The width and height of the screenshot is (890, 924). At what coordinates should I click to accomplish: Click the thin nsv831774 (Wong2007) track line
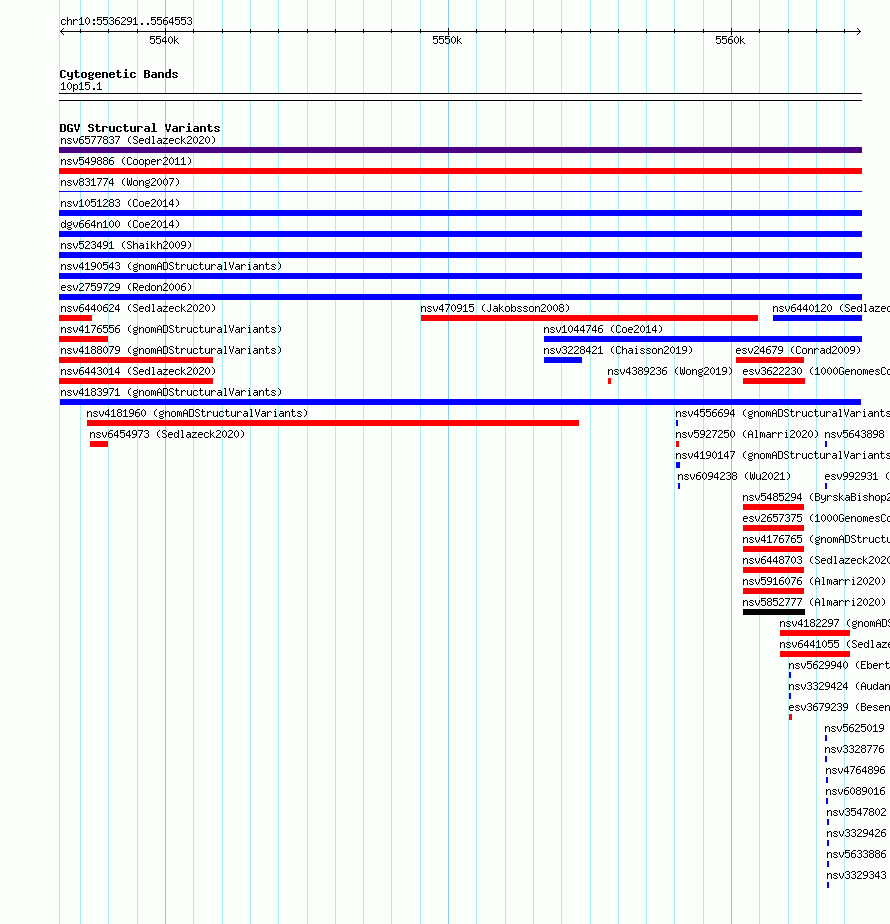click(460, 192)
